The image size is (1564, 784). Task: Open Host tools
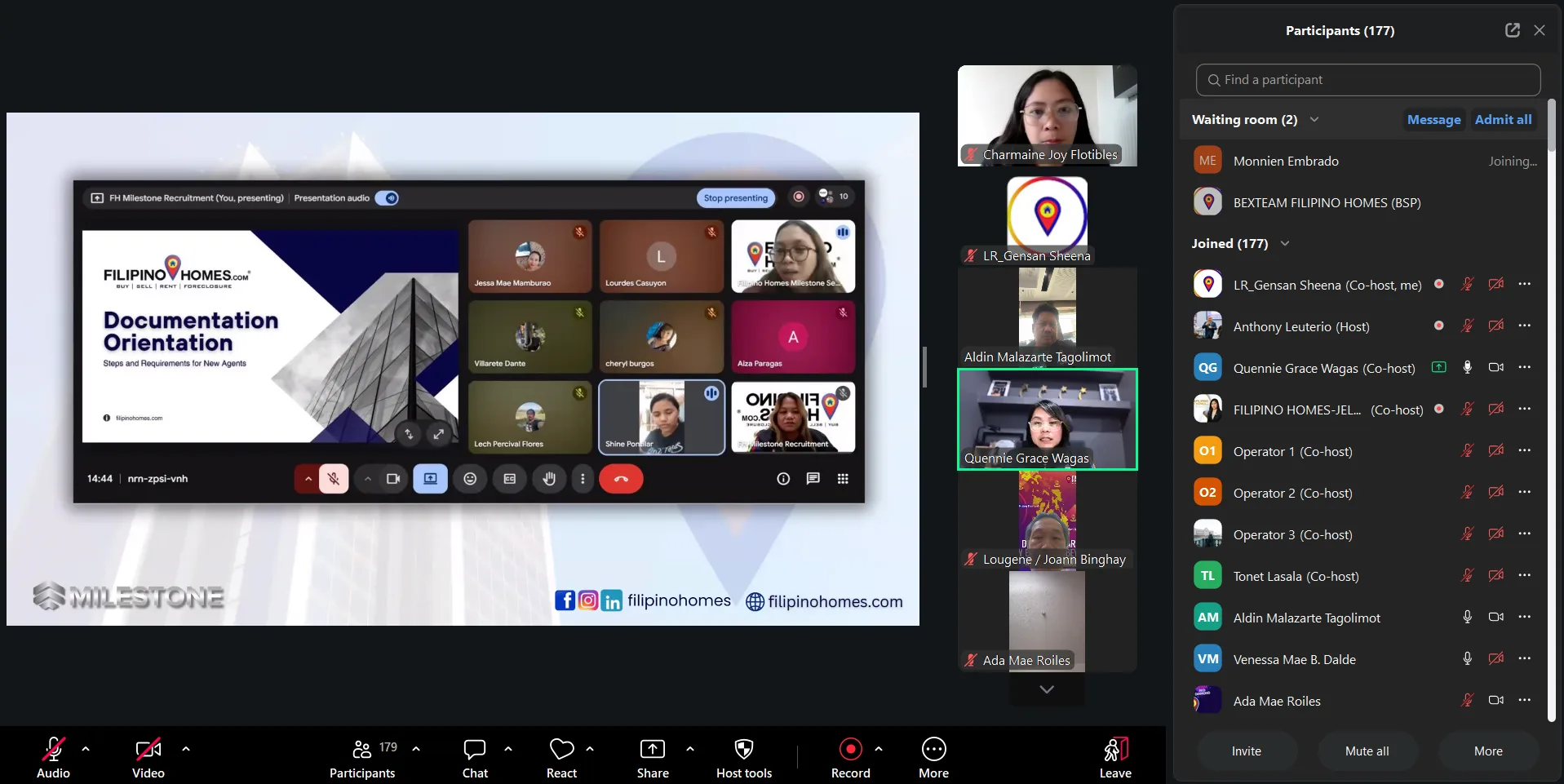coord(744,757)
